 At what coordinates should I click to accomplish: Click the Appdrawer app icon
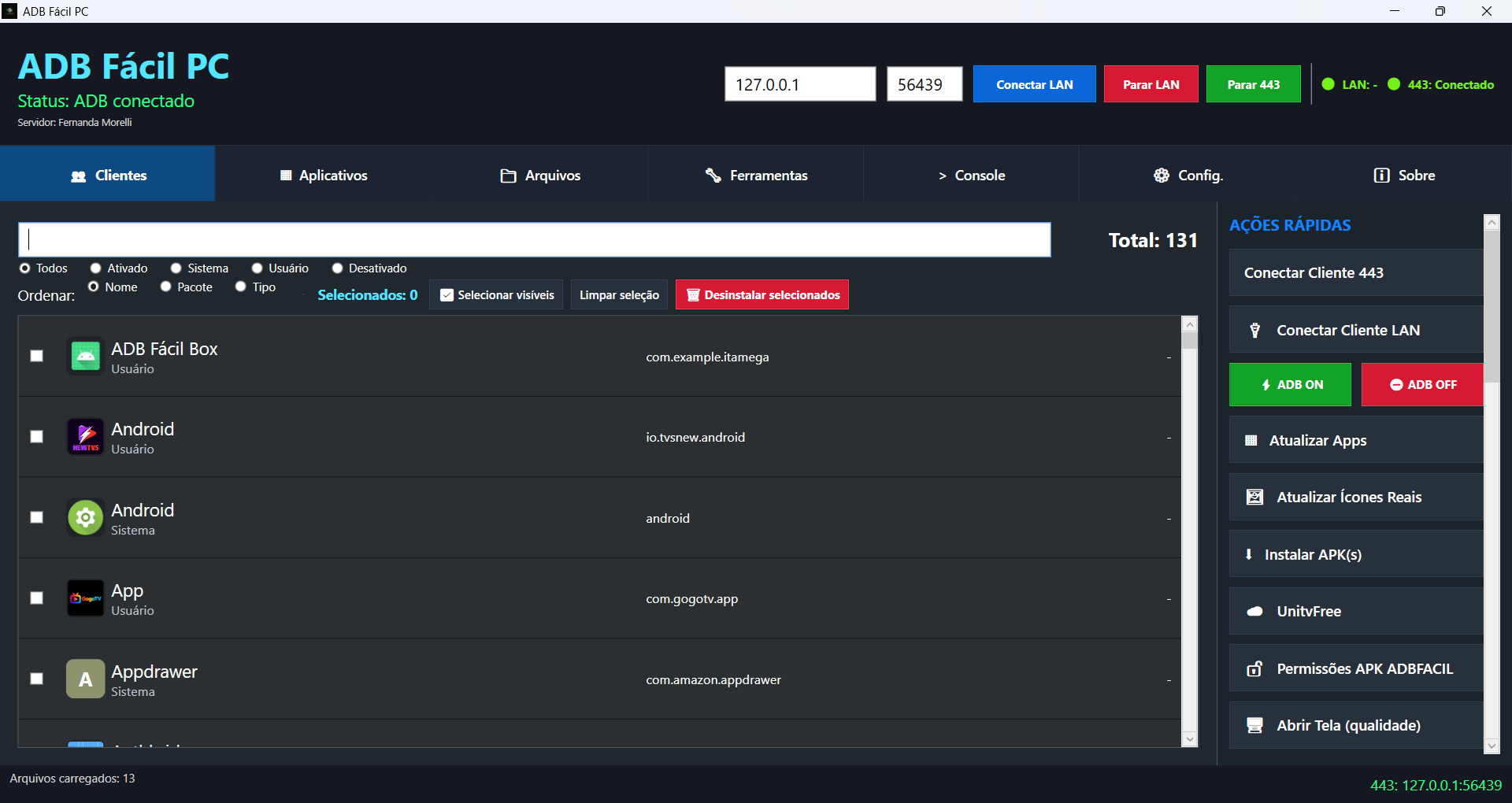pyautogui.click(x=86, y=679)
